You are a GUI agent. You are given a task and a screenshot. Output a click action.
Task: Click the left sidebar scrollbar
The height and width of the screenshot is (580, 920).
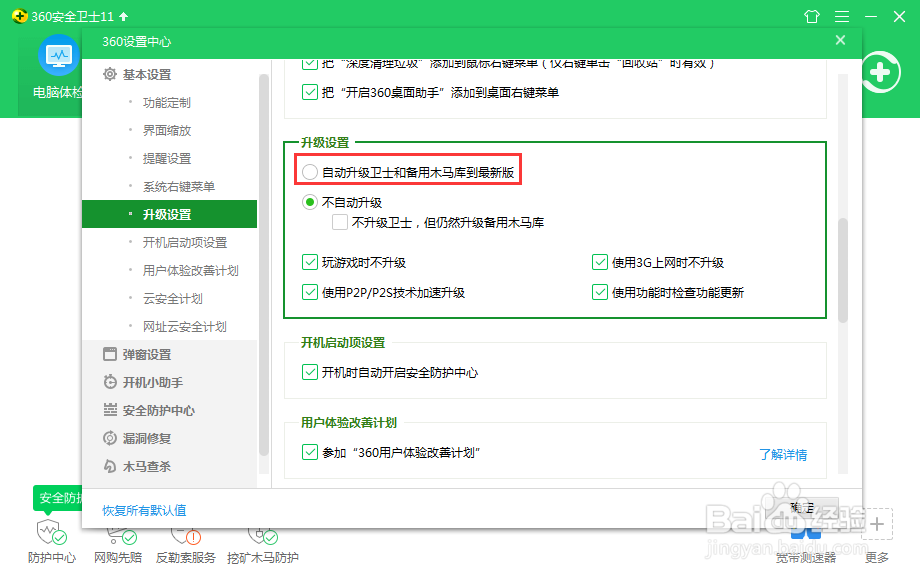point(263,265)
